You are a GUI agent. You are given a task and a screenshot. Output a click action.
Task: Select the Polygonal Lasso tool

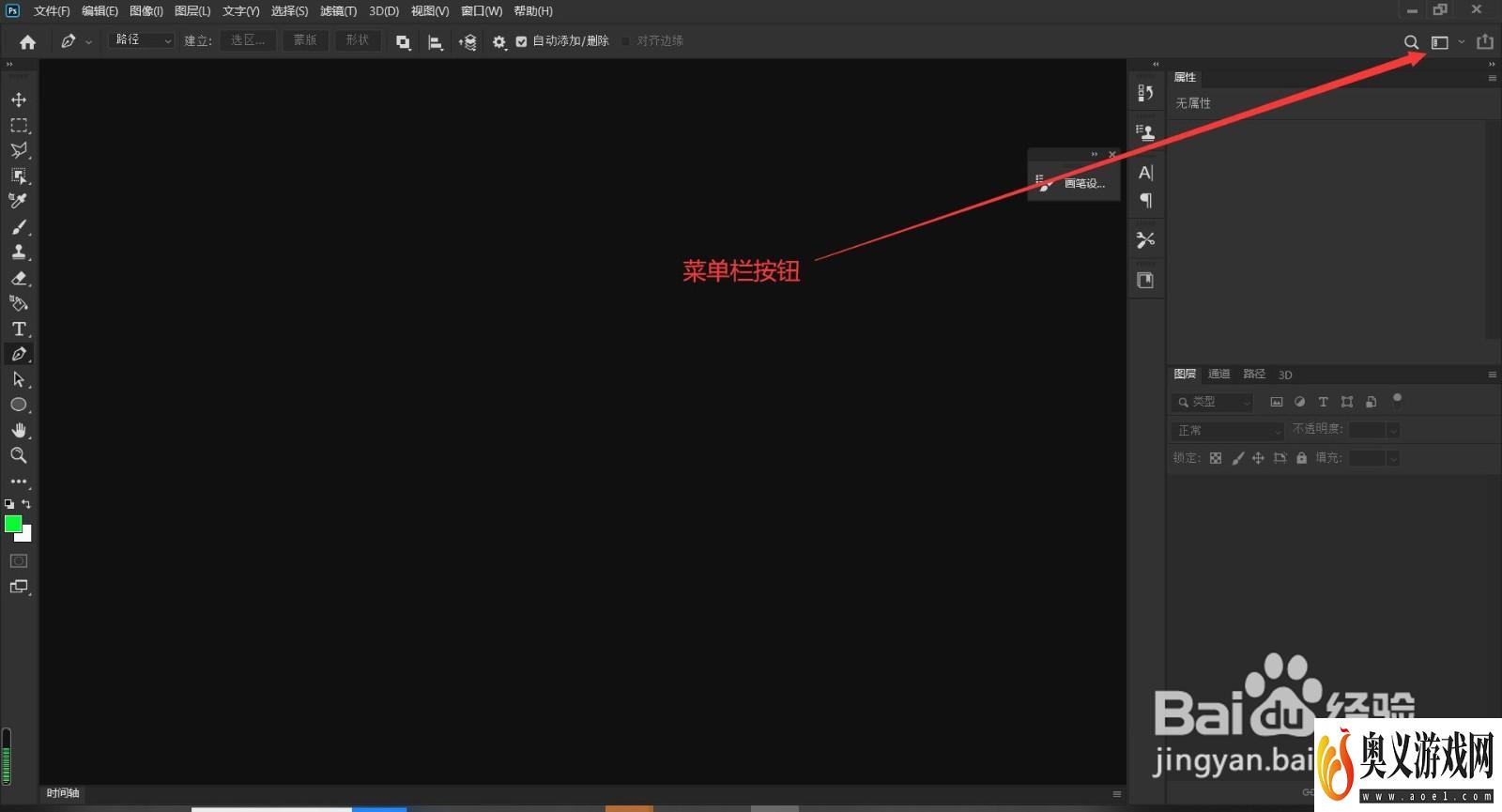[19, 150]
